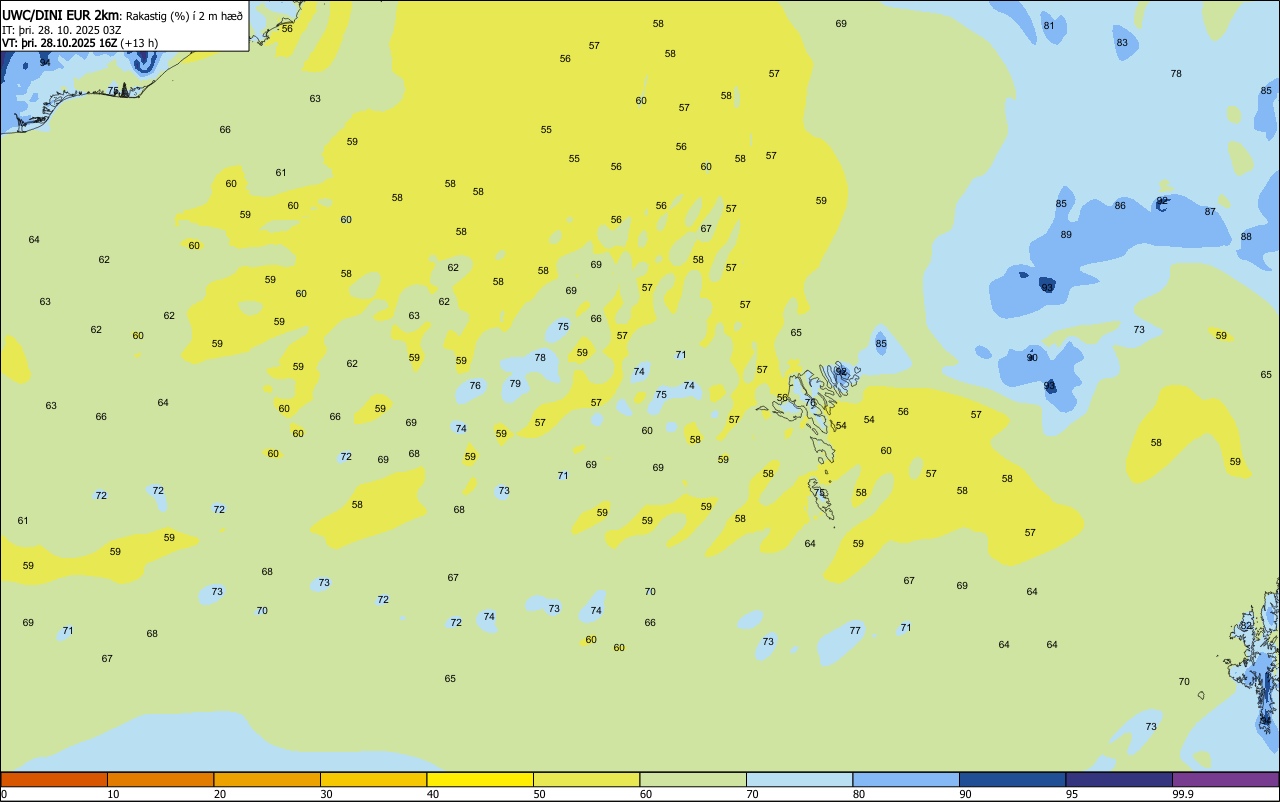The height and width of the screenshot is (802, 1280).
Task: Click the 'IT: þri. 28. 10. 2025 03Z' line
Action: click(62, 30)
